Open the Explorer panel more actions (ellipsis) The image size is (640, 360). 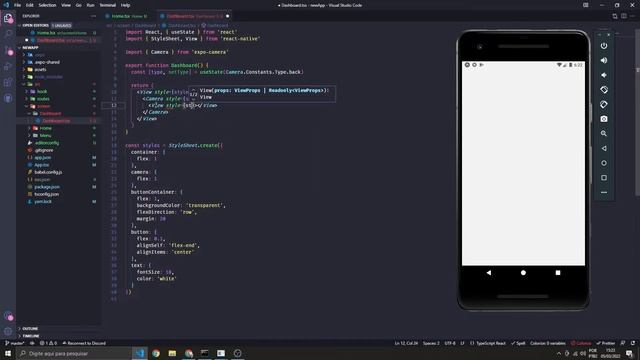pos(93,16)
